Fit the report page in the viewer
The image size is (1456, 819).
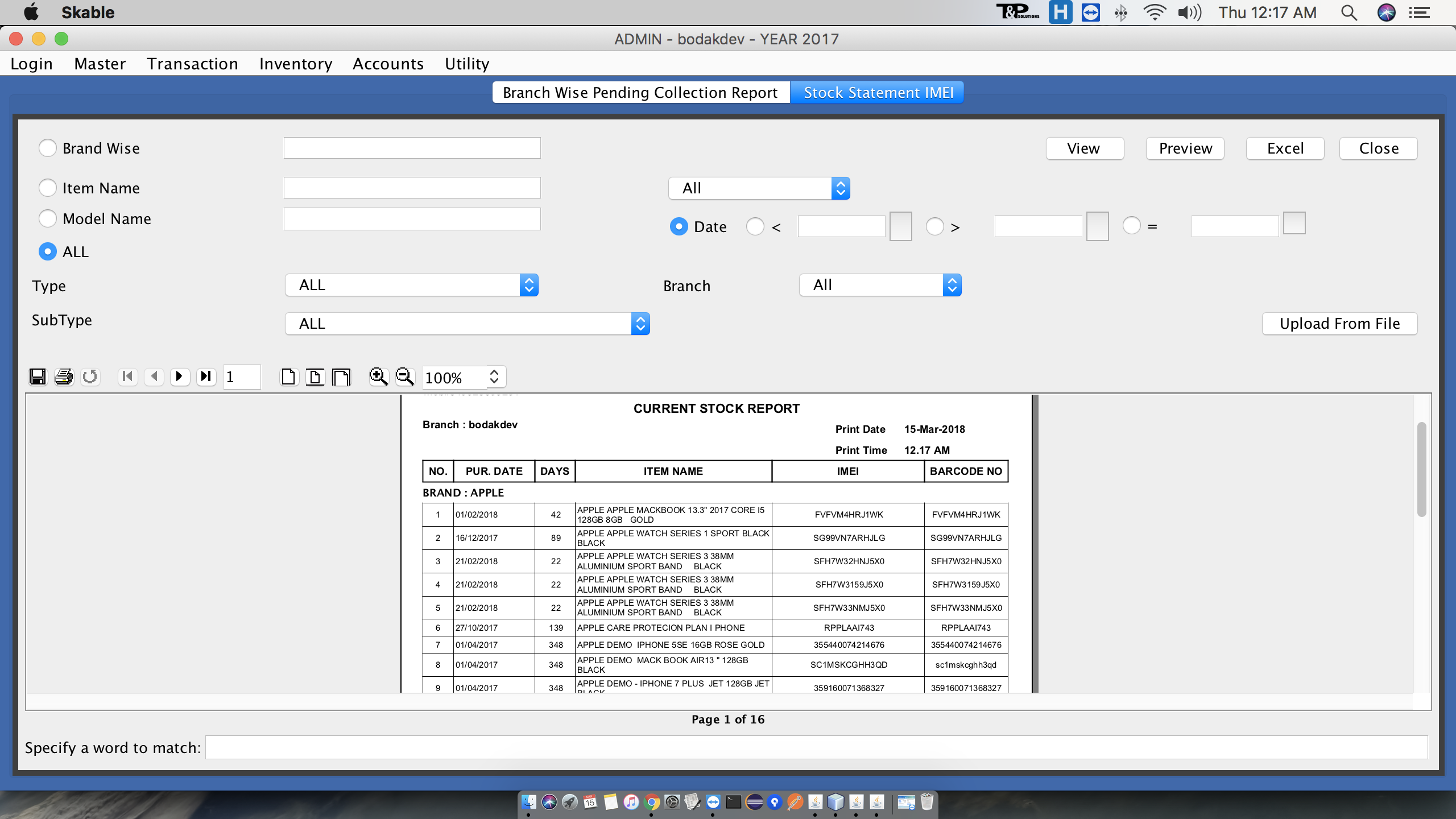click(x=315, y=377)
